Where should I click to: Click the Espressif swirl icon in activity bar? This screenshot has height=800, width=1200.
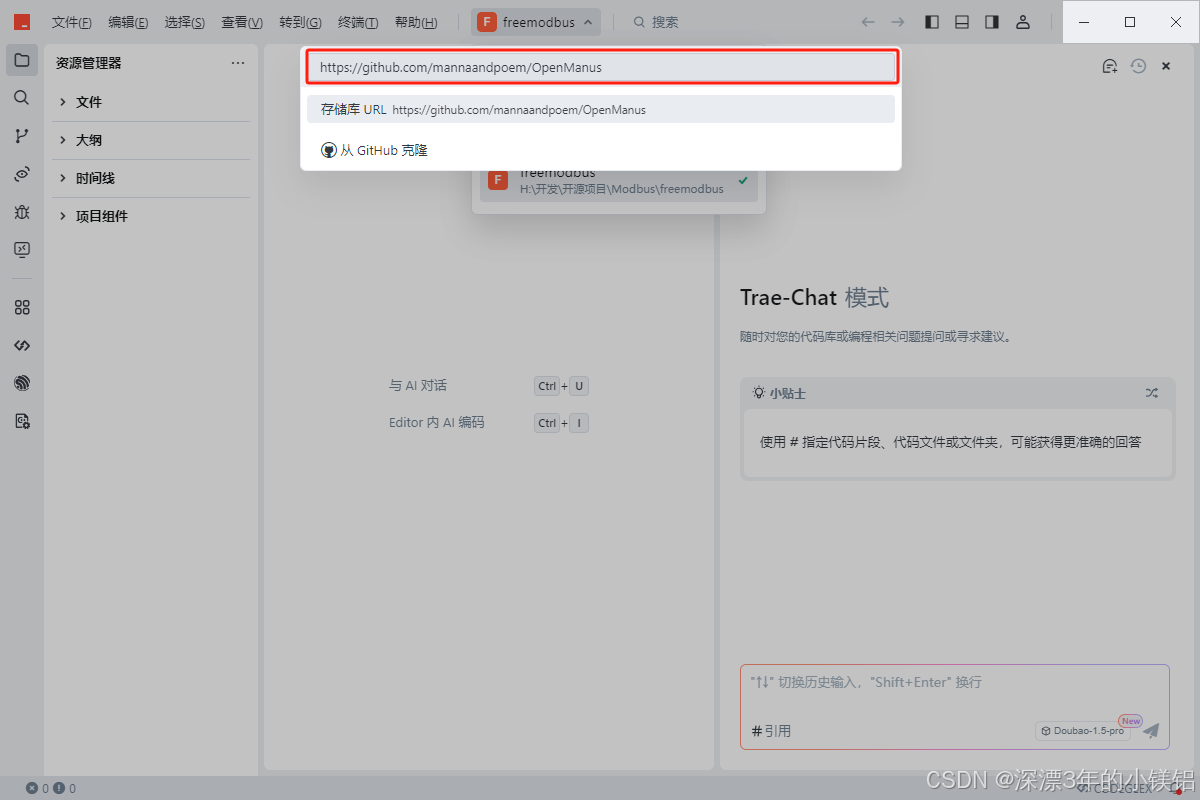pyautogui.click(x=22, y=384)
